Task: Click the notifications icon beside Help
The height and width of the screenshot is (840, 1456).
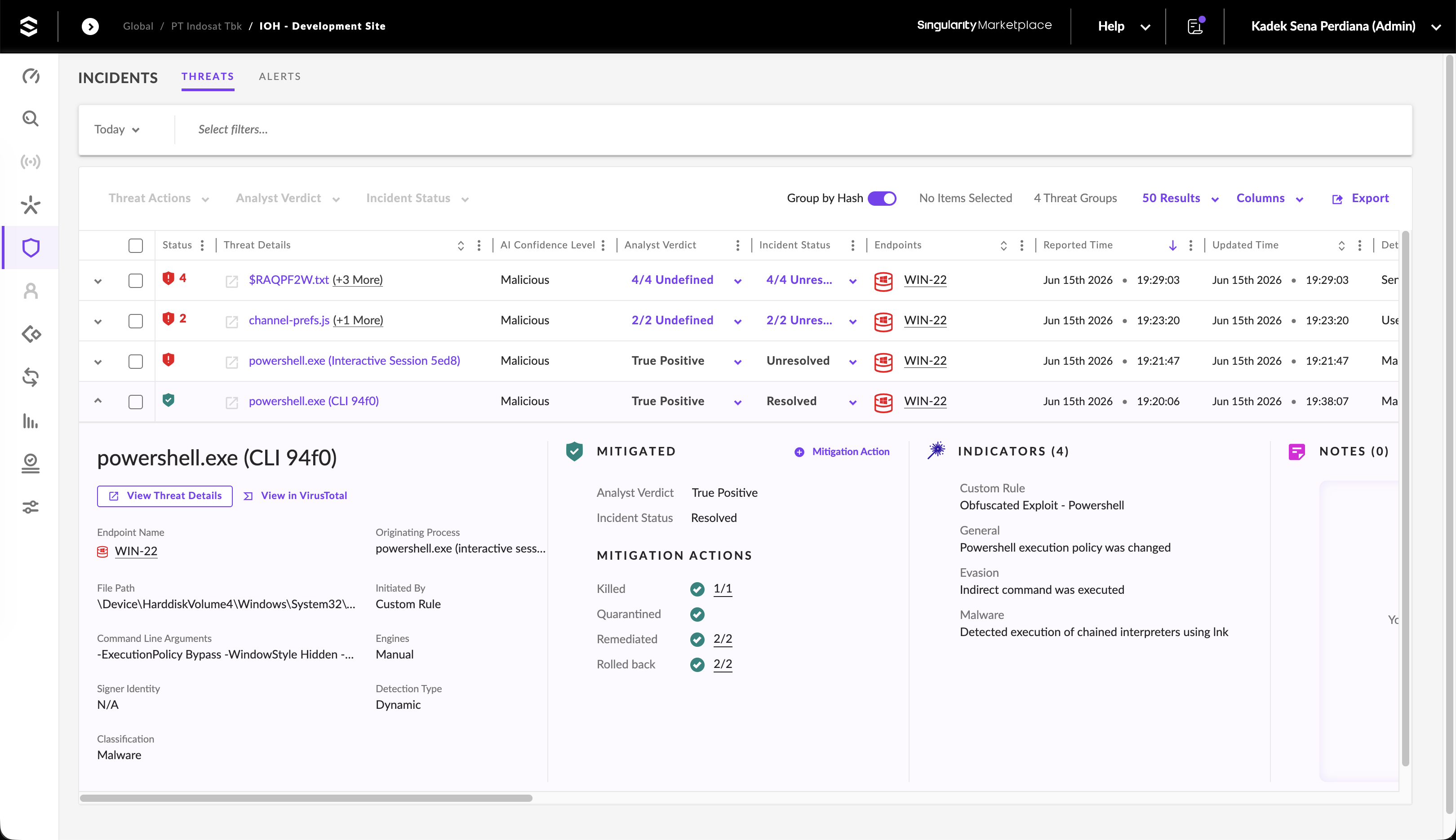Action: pos(1195,26)
